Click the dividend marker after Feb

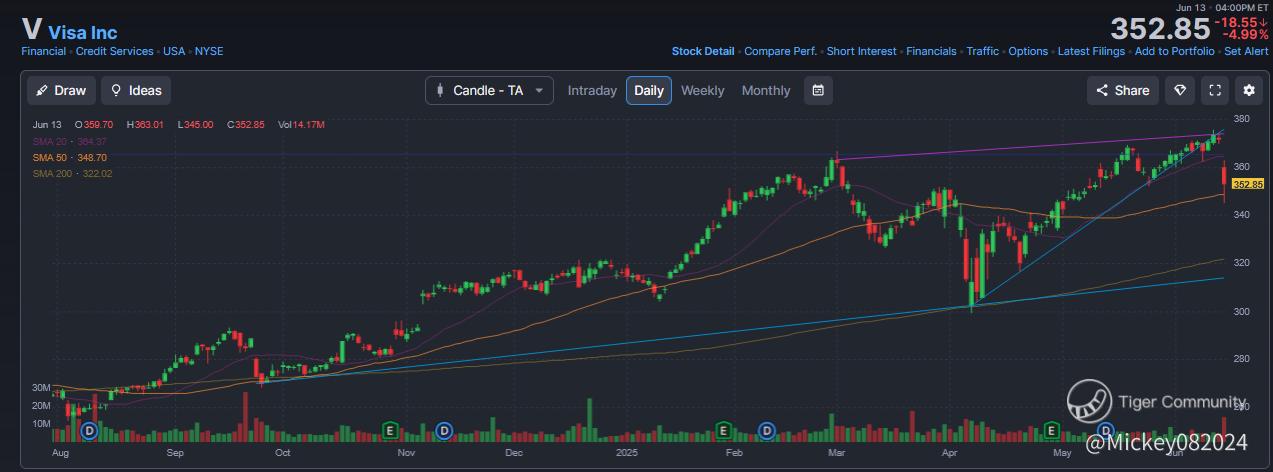(x=767, y=431)
